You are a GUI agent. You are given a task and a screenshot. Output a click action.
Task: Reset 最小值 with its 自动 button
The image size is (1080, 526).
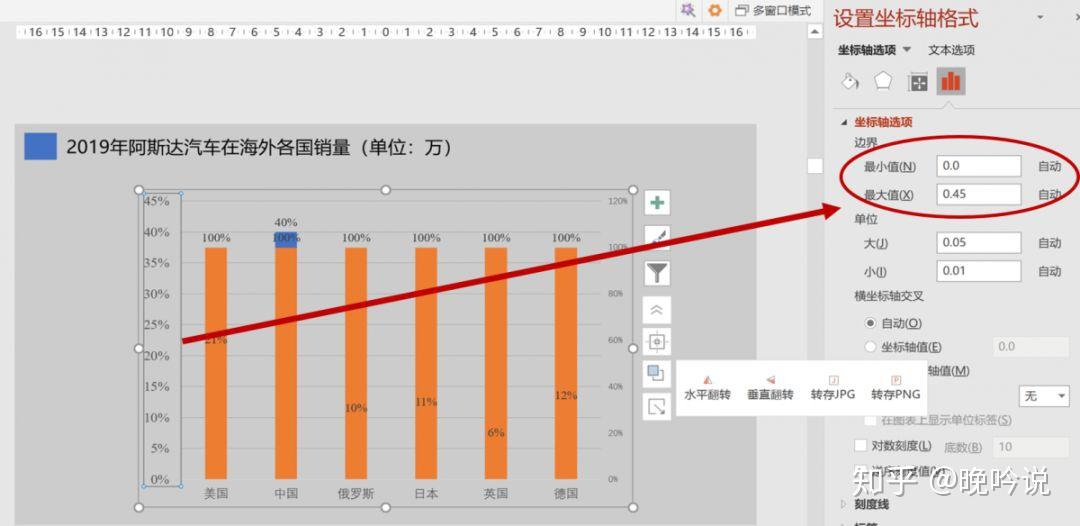1050,166
